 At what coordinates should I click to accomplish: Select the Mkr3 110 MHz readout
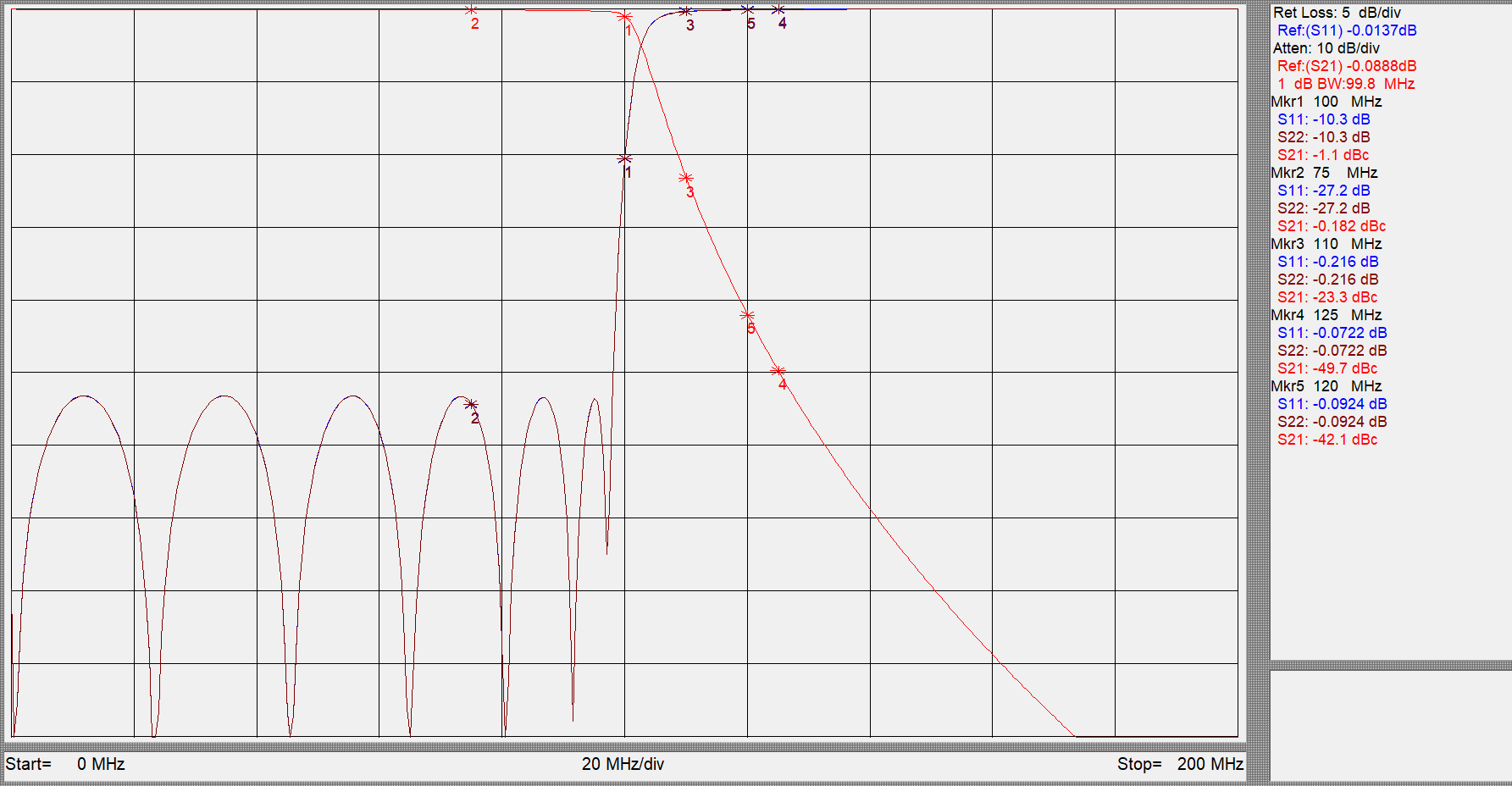[x=1326, y=244]
